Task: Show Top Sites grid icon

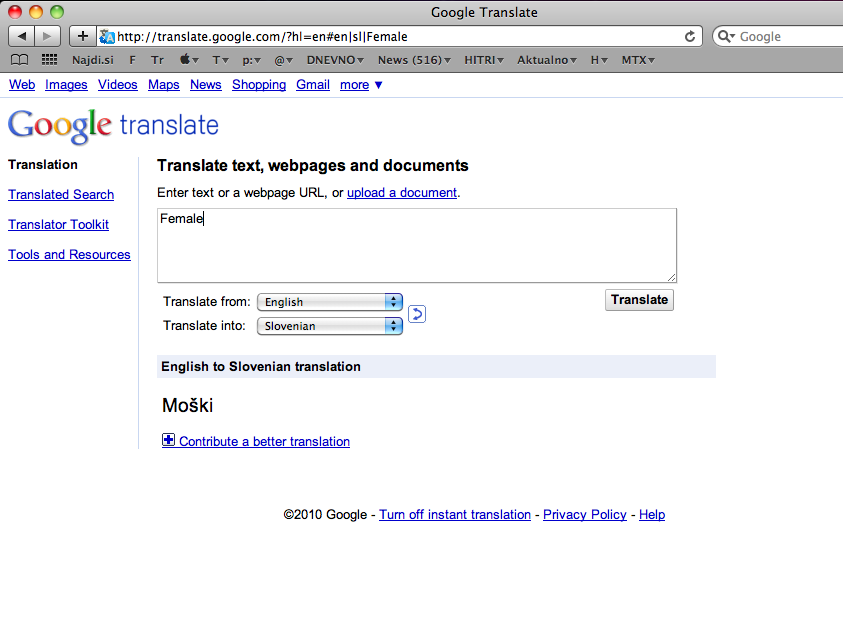Action: point(49,60)
